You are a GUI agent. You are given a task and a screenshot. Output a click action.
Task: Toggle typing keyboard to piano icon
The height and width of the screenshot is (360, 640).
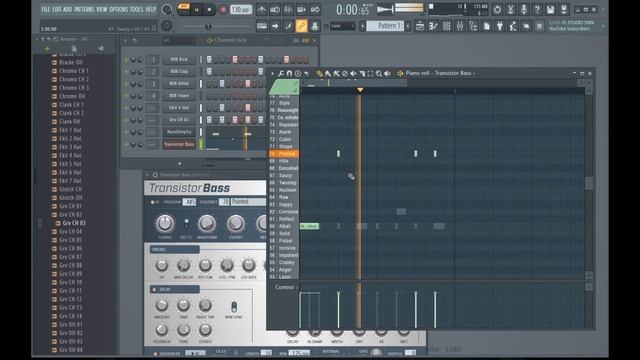pyautogui.click(x=262, y=26)
